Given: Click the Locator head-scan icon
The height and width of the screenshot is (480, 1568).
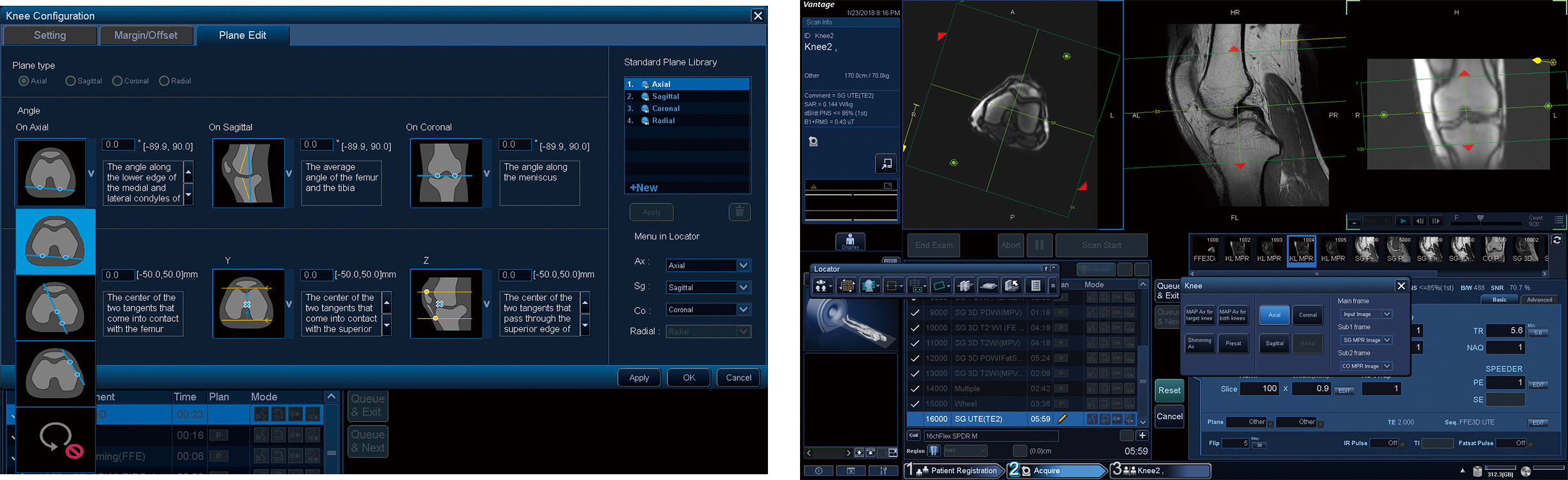Looking at the screenshot, I should click(x=870, y=286).
